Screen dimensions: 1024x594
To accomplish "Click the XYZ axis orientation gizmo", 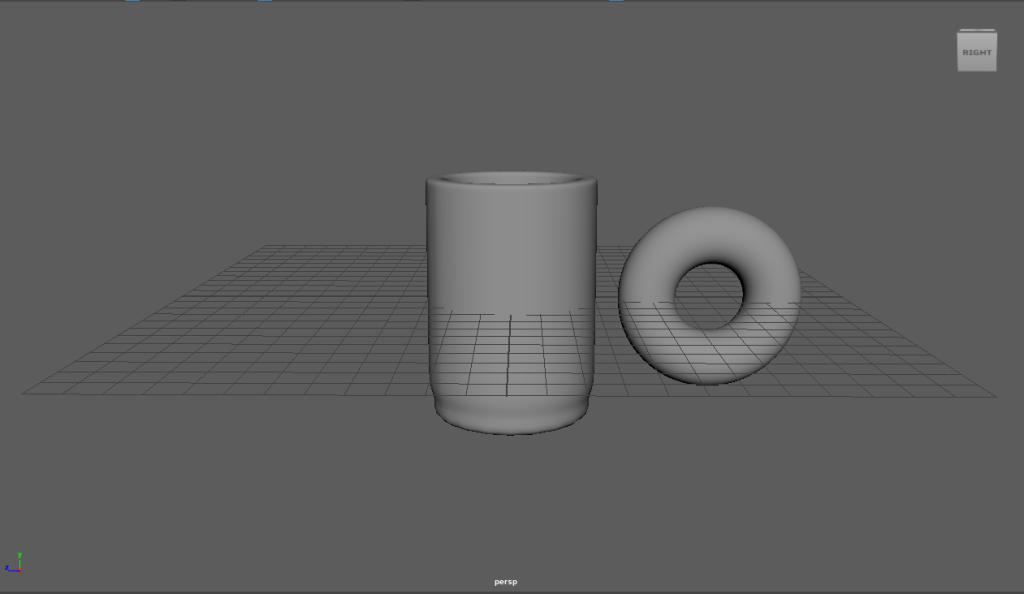I will (x=14, y=563).
